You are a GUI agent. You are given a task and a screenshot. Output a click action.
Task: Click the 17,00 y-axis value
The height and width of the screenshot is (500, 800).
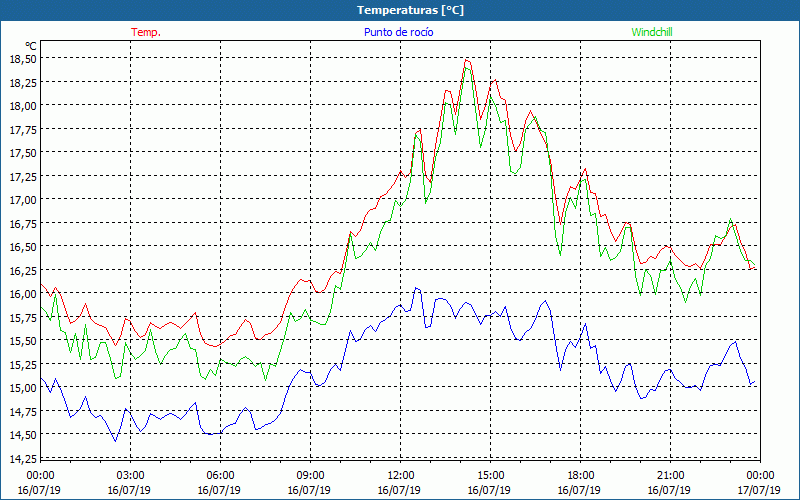23,199
